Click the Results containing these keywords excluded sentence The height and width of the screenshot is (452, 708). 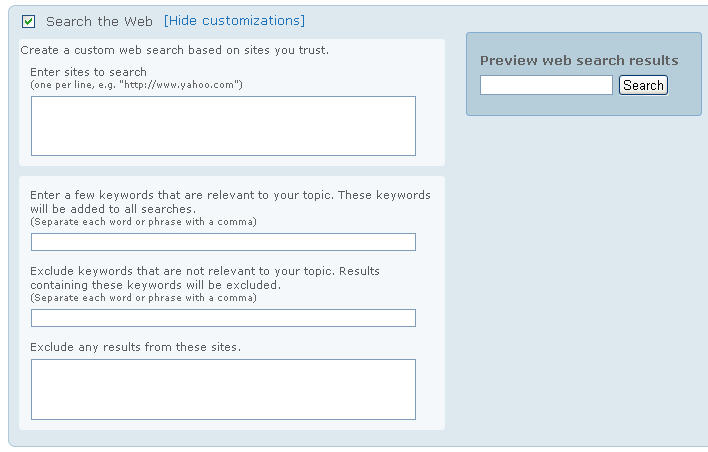pos(205,278)
